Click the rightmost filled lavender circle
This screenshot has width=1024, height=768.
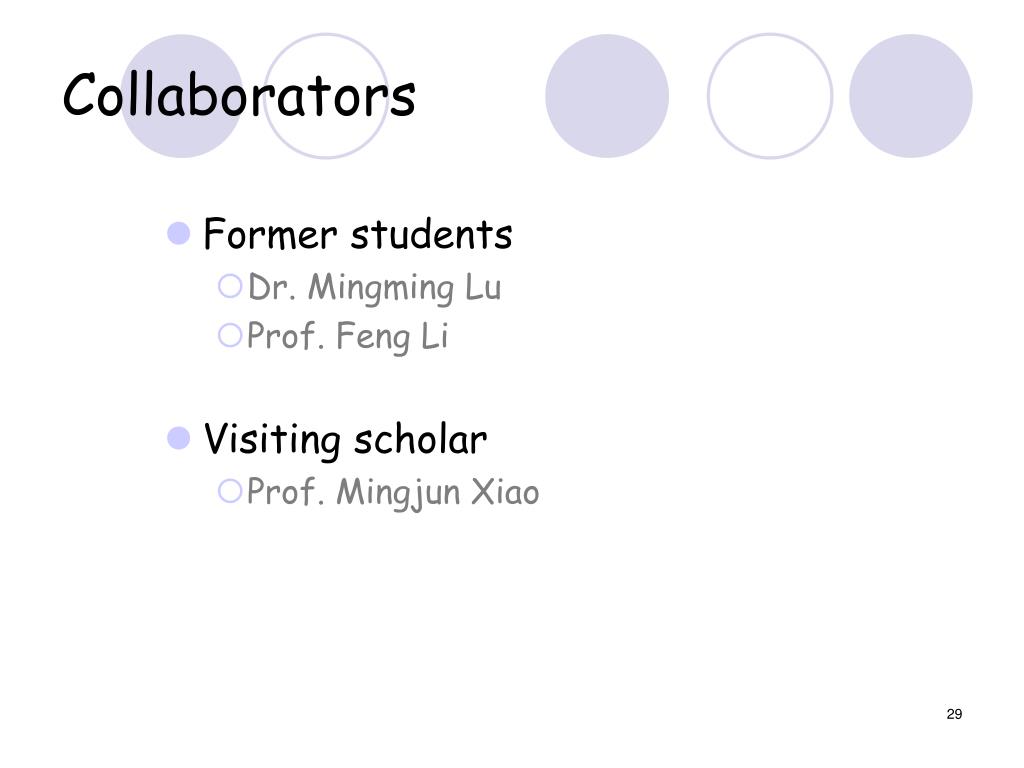(x=910, y=96)
